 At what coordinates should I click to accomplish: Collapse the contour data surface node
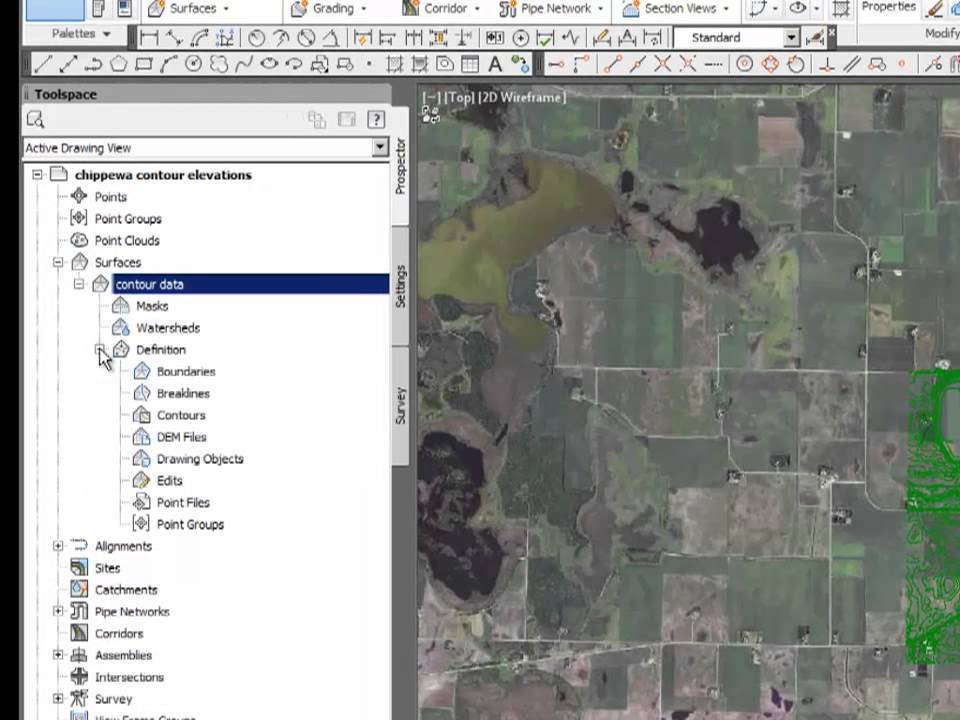click(x=79, y=284)
